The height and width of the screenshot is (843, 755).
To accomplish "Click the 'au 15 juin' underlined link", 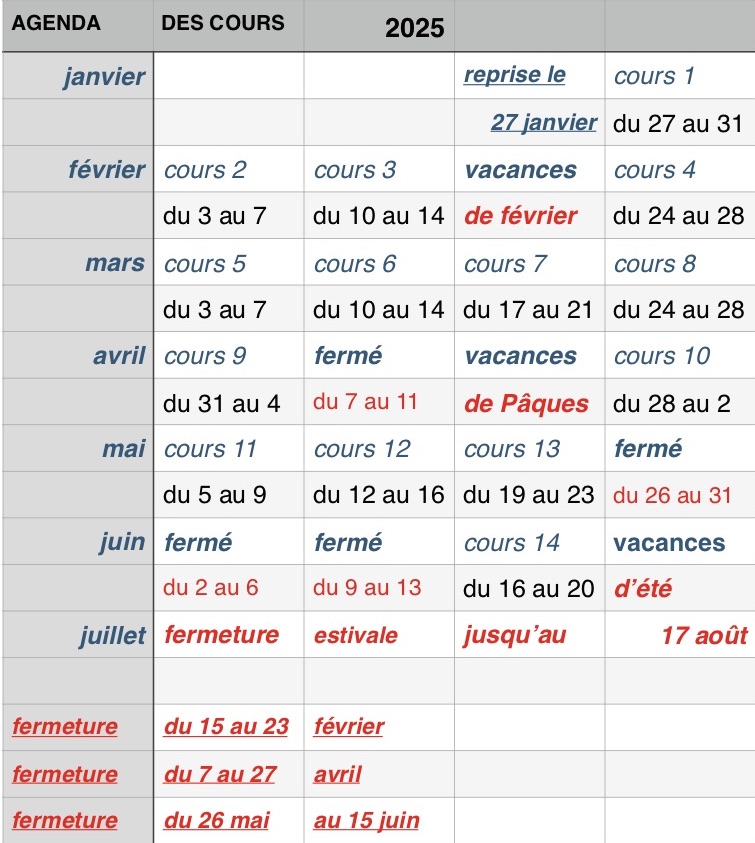I will click(x=367, y=820).
